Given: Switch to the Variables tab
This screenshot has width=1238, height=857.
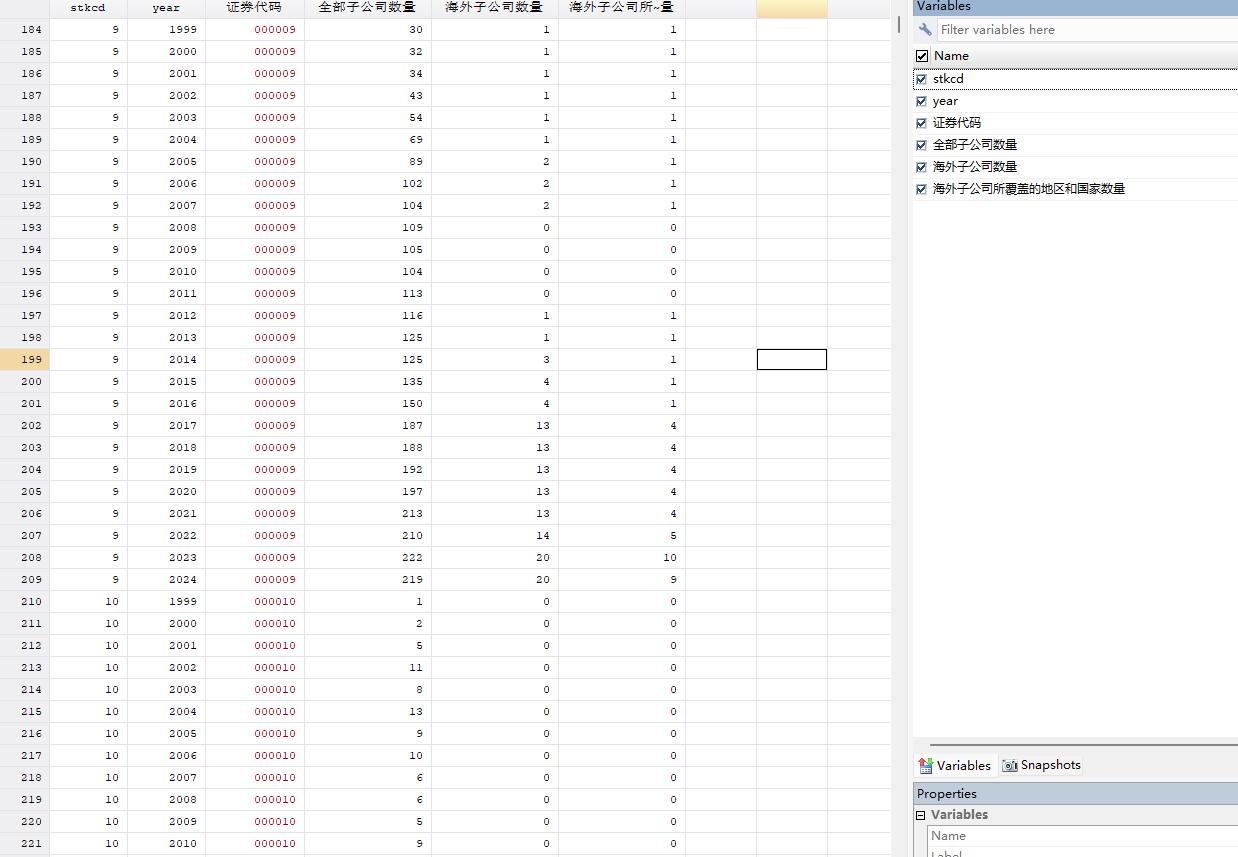Looking at the screenshot, I should coord(955,765).
